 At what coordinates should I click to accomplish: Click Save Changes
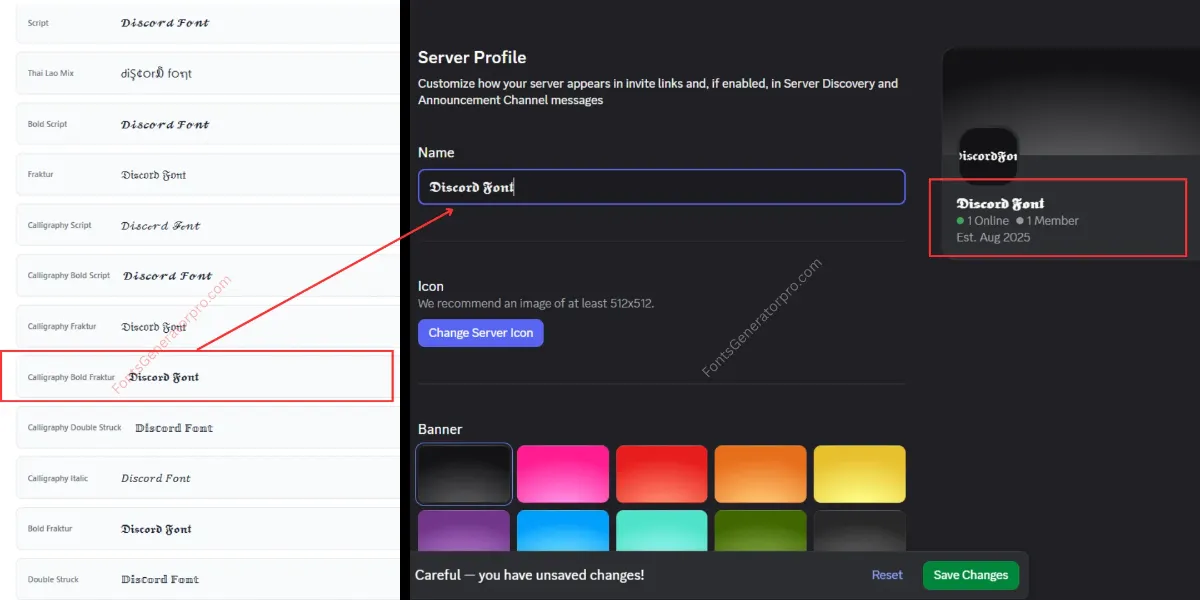click(x=970, y=575)
